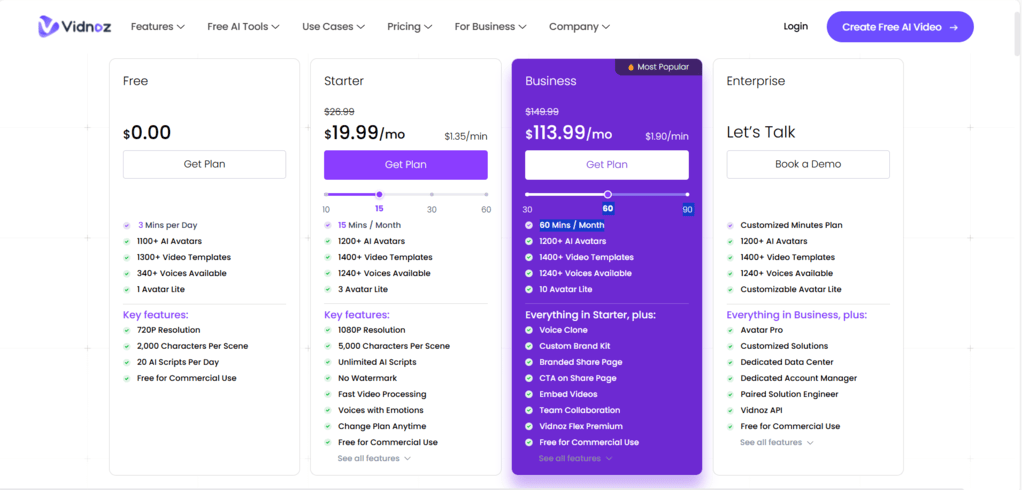Expand See all features in Starter card

click(x=374, y=458)
